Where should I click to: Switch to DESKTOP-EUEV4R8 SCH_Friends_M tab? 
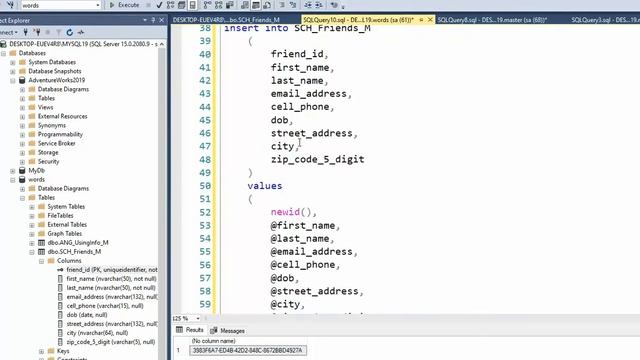(x=226, y=20)
